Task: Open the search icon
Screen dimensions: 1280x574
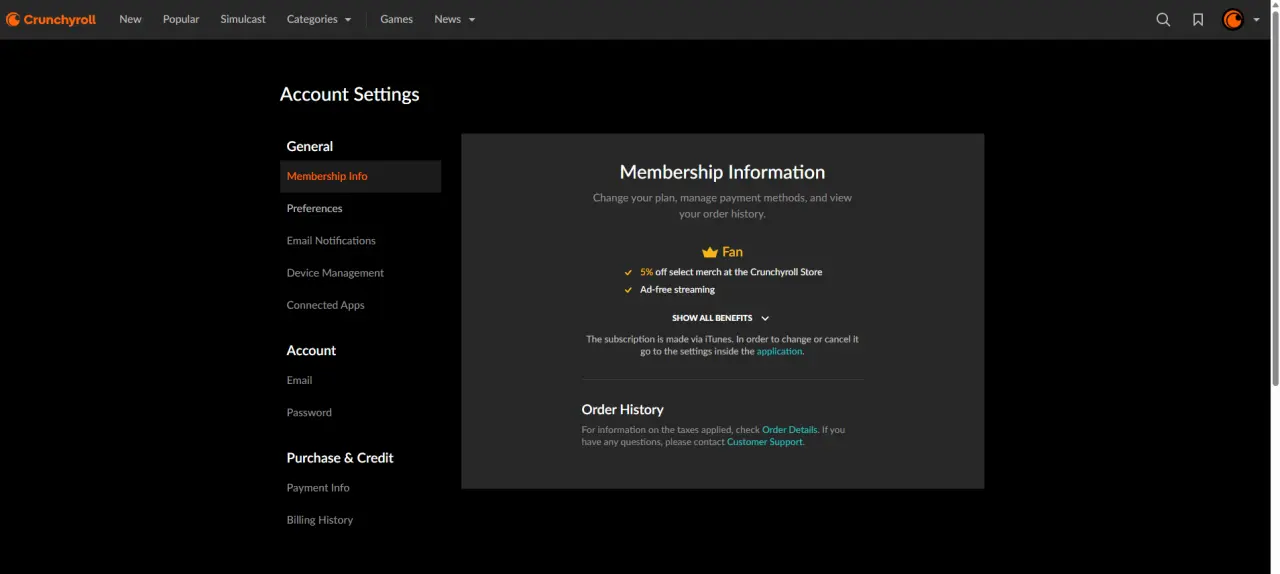Action: pyautogui.click(x=1163, y=19)
